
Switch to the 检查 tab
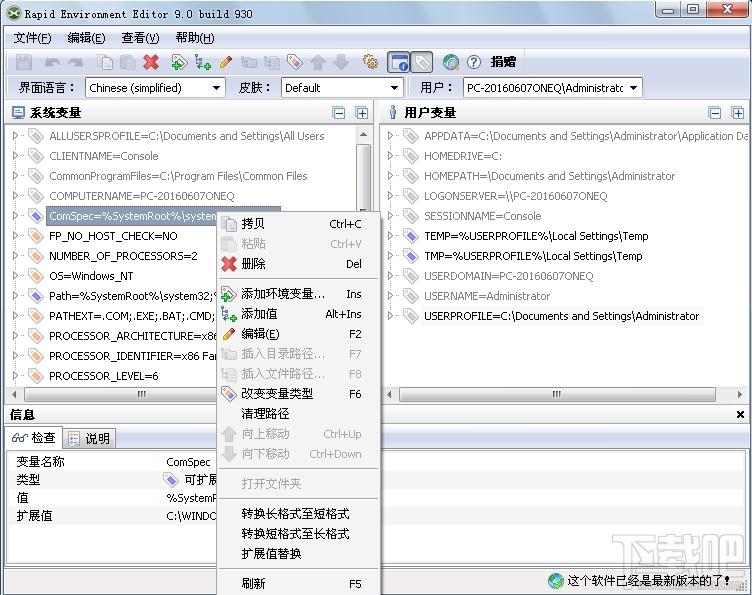(34, 438)
